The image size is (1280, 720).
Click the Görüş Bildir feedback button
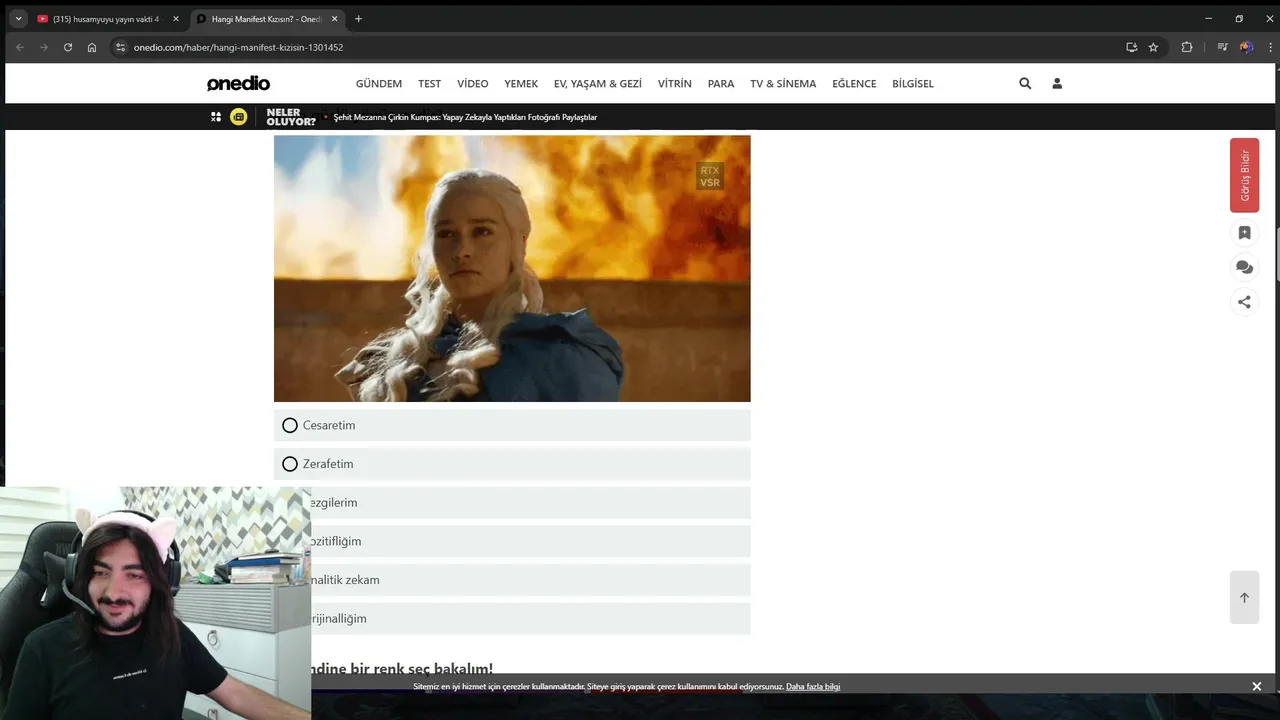coord(1244,175)
